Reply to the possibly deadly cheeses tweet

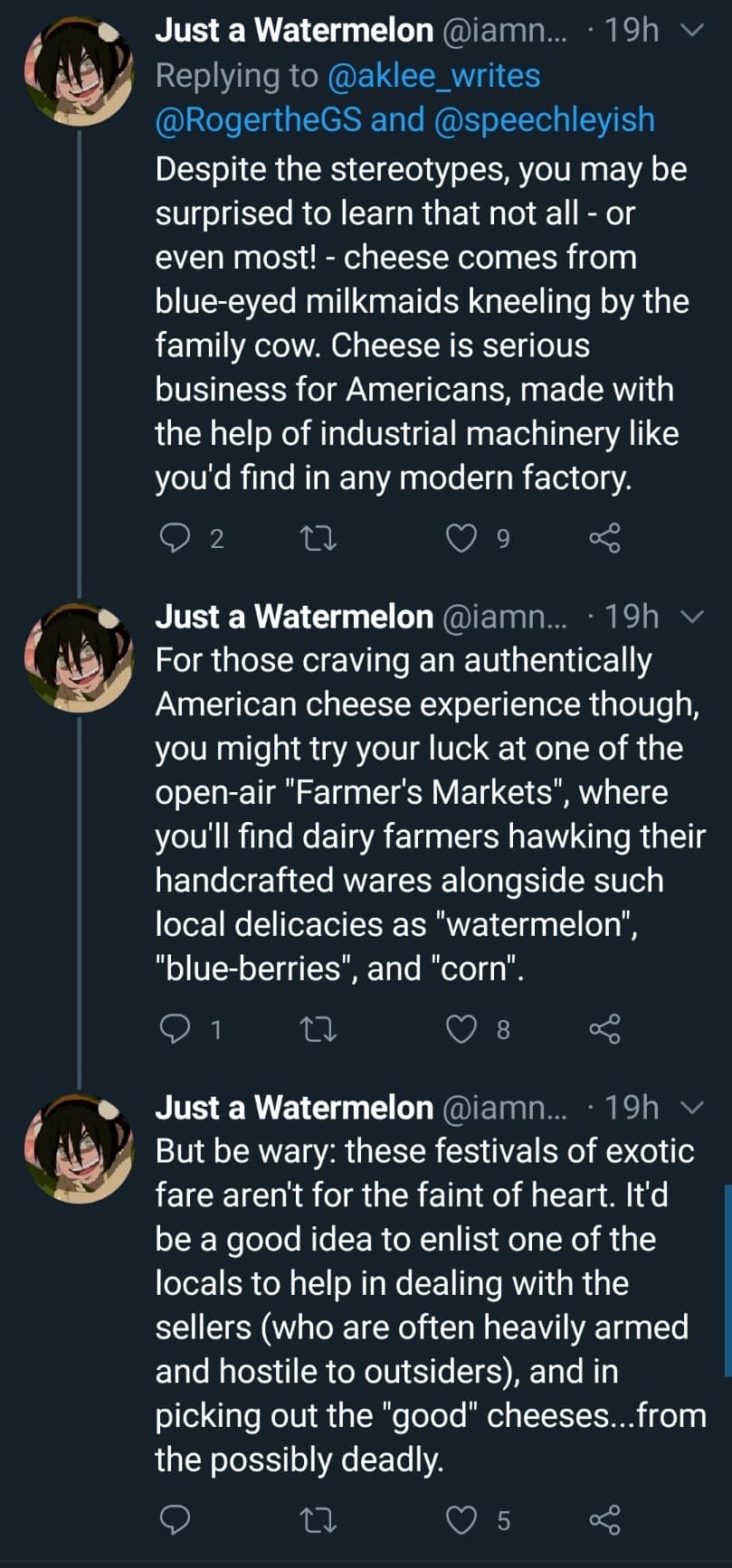(x=175, y=1520)
